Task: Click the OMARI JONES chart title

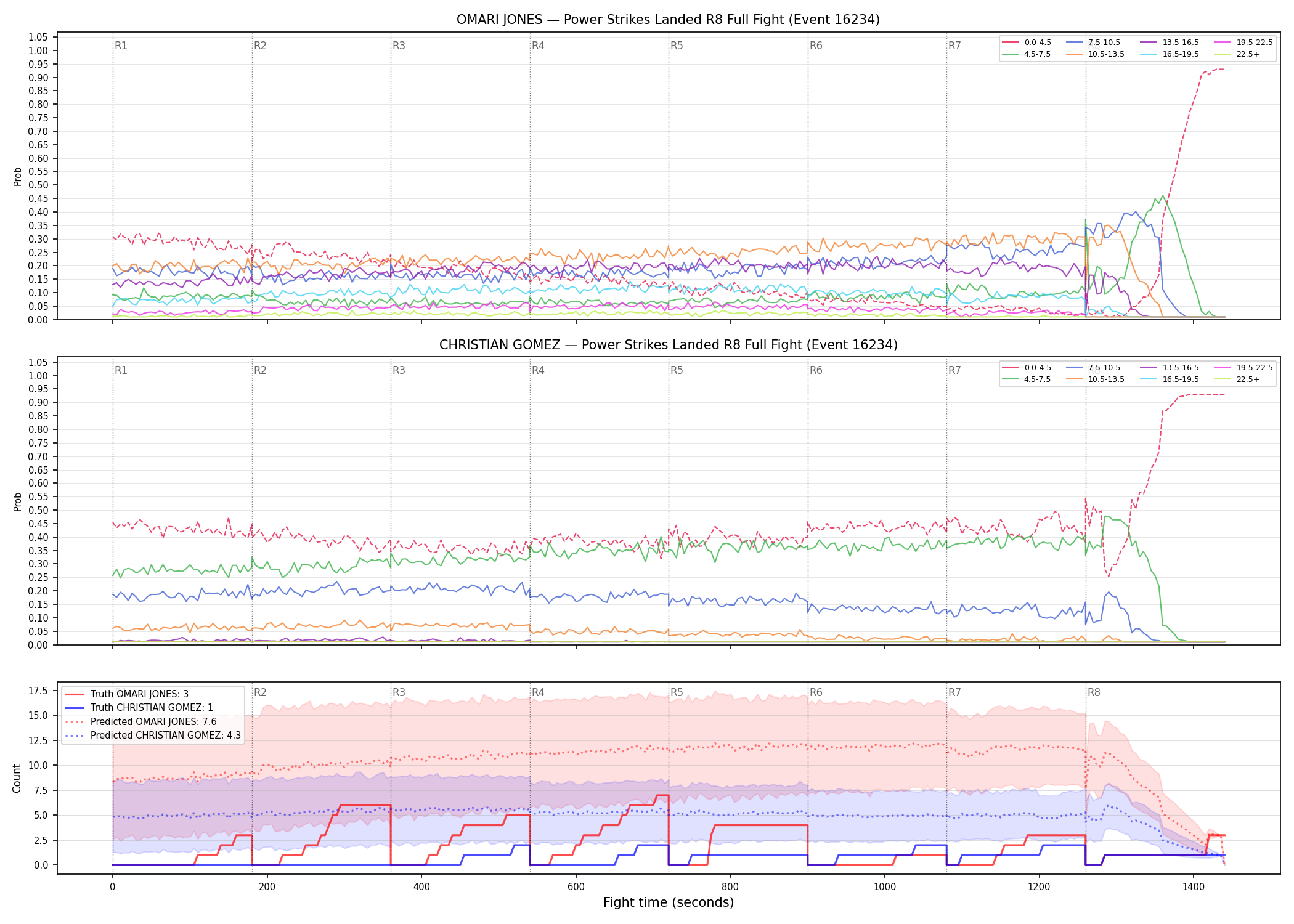Action: (x=668, y=20)
